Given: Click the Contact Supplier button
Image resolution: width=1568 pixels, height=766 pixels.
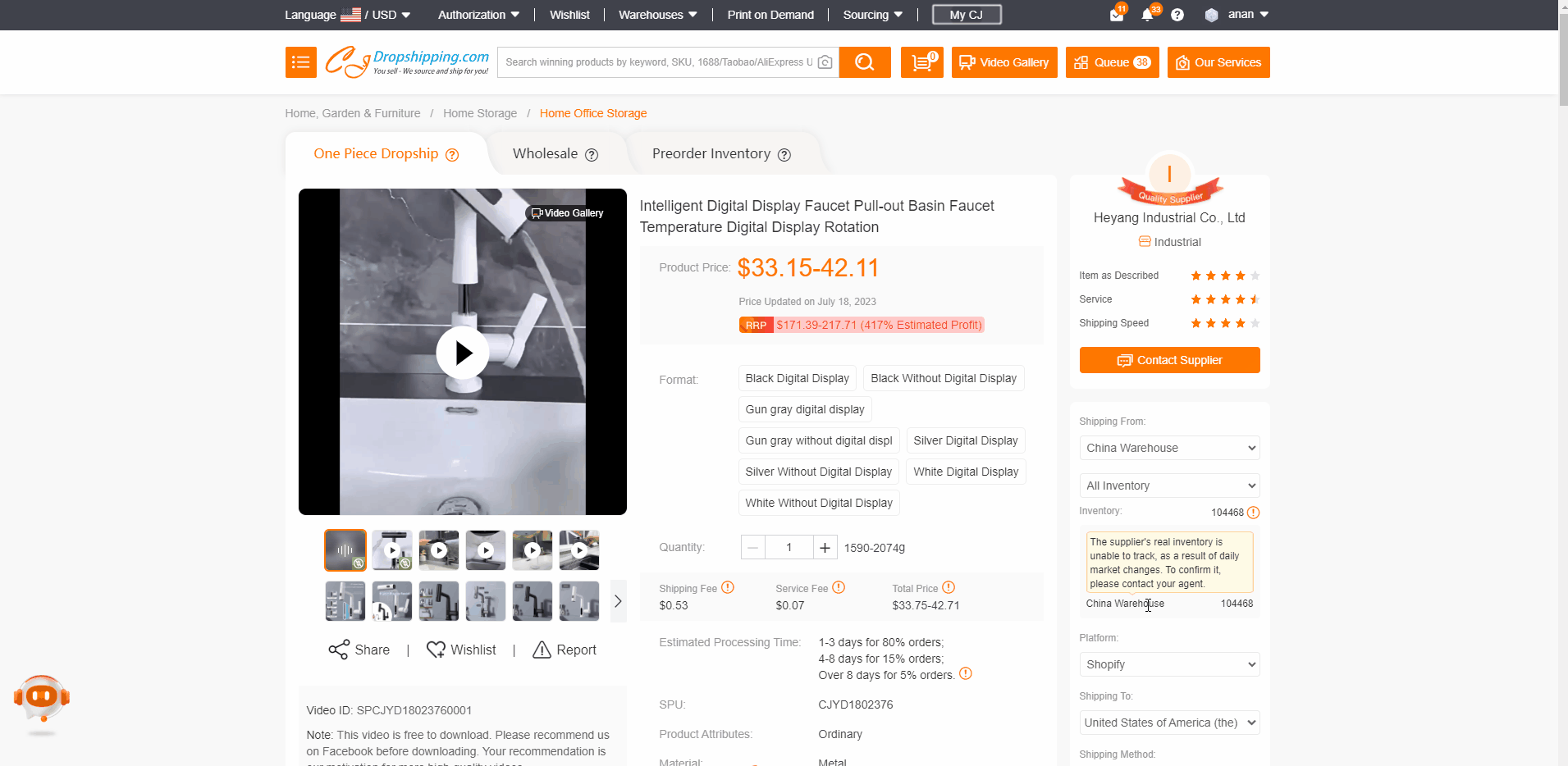Looking at the screenshot, I should (1169, 360).
